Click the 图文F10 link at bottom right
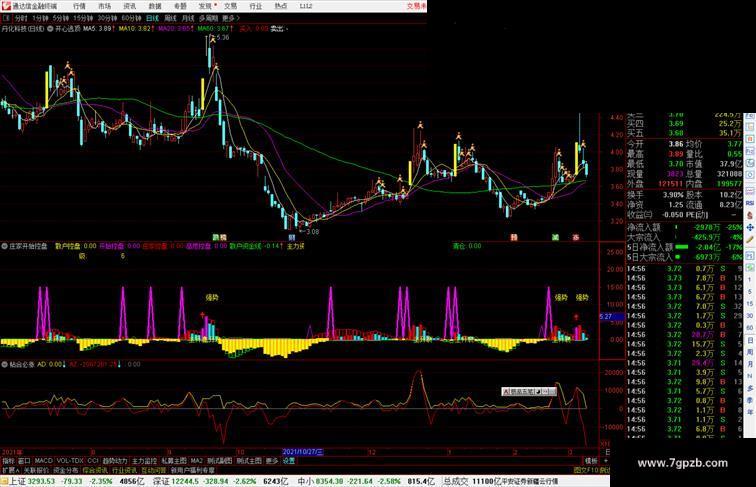 coord(585,470)
